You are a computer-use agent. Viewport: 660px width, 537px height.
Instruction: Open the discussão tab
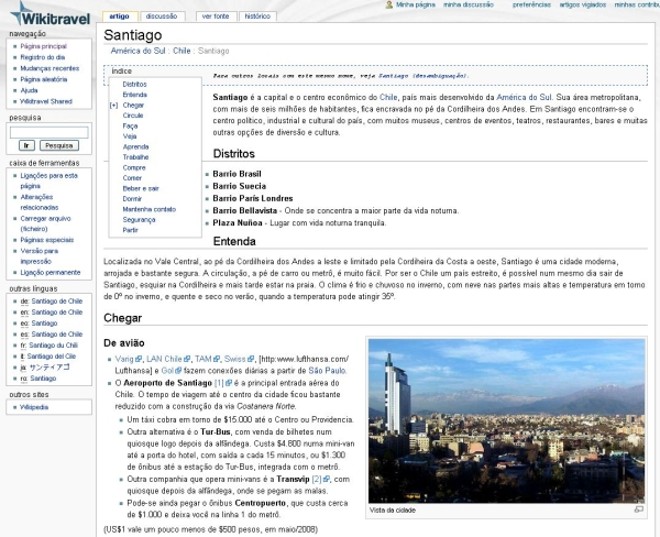(x=162, y=17)
